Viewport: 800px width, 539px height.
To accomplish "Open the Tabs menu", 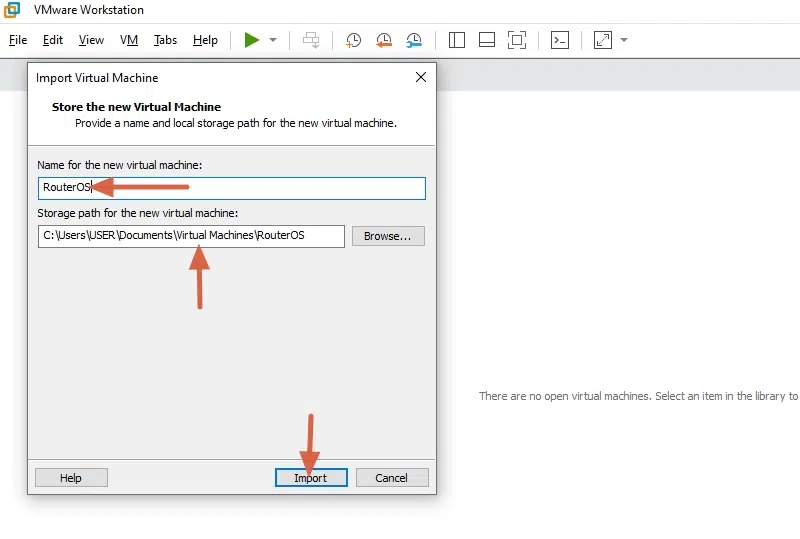I will (165, 40).
